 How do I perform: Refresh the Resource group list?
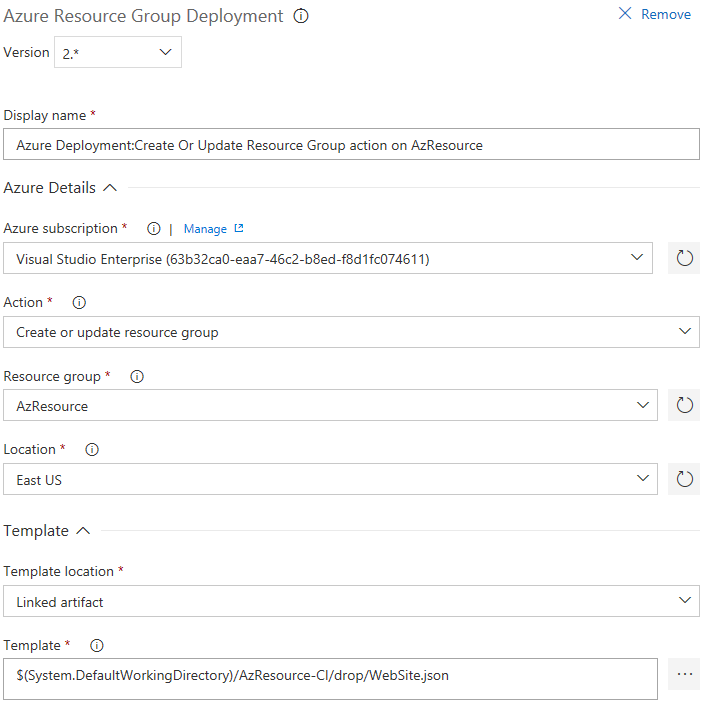tap(684, 406)
